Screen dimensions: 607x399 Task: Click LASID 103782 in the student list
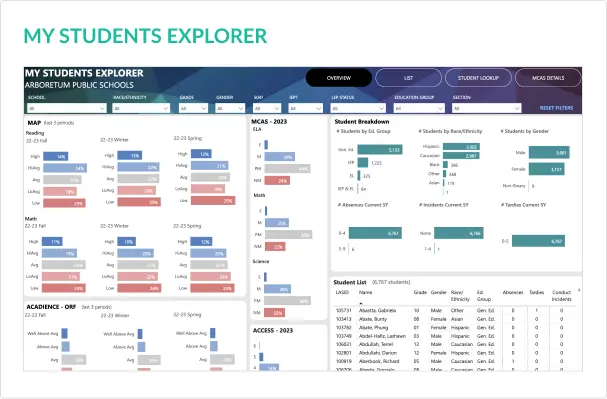click(x=343, y=327)
